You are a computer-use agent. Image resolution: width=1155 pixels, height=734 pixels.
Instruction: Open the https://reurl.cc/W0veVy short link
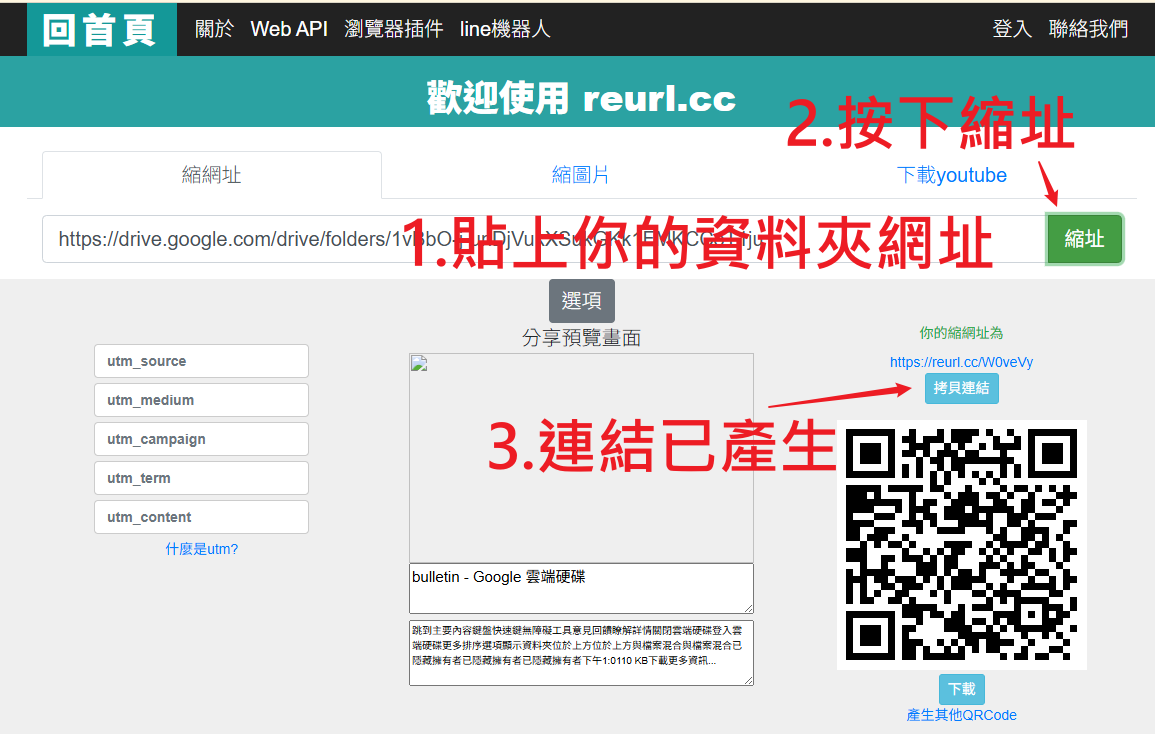pos(961,362)
